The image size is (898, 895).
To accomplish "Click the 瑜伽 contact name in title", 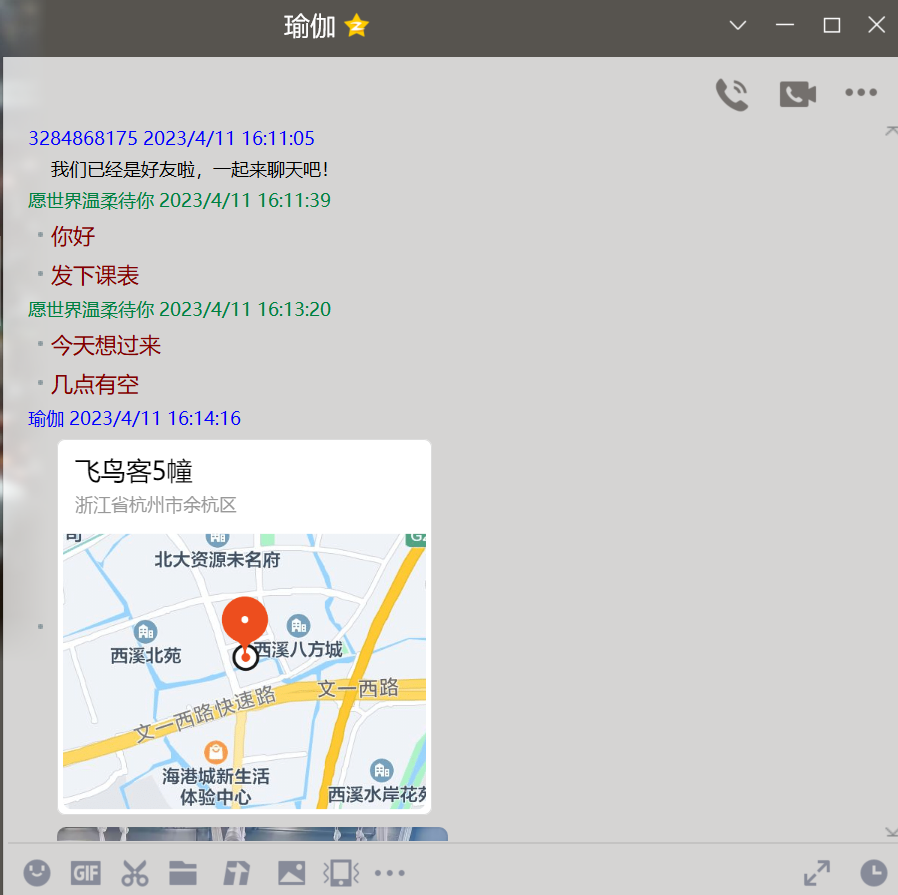I will click(x=309, y=27).
